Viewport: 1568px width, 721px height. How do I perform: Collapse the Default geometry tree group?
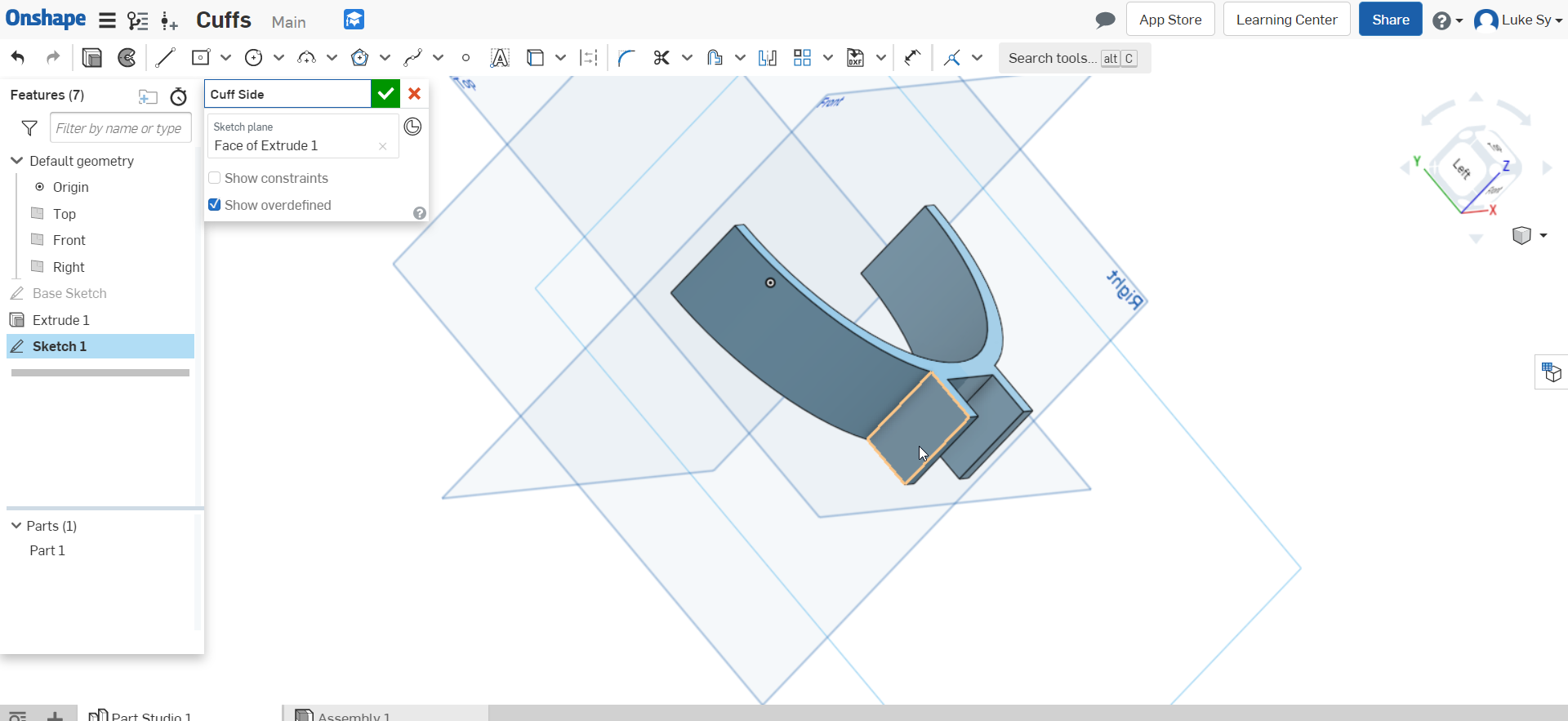[16, 161]
